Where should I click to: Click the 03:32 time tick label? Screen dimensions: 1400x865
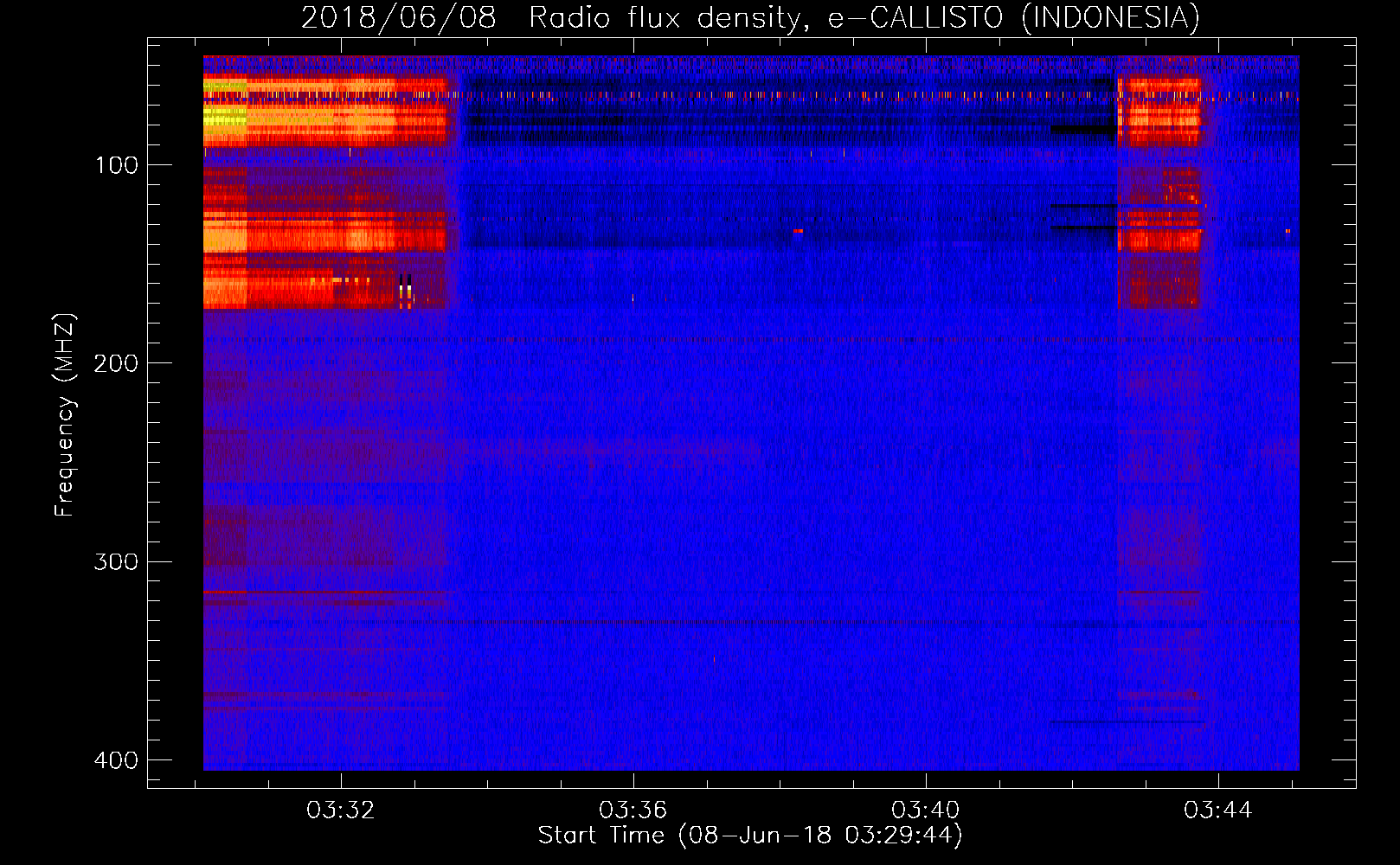tap(341, 811)
